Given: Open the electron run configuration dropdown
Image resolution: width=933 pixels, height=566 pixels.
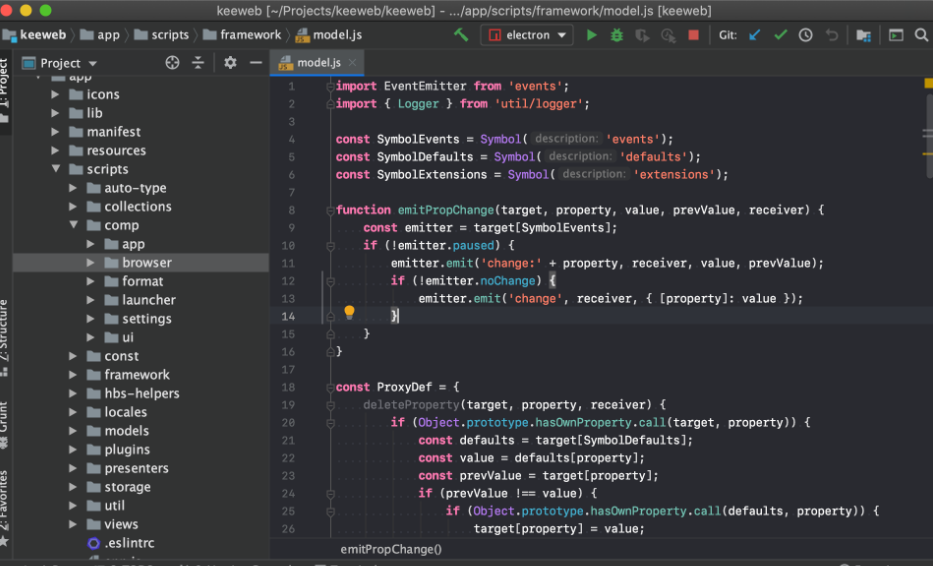Looking at the screenshot, I should [527, 35].
